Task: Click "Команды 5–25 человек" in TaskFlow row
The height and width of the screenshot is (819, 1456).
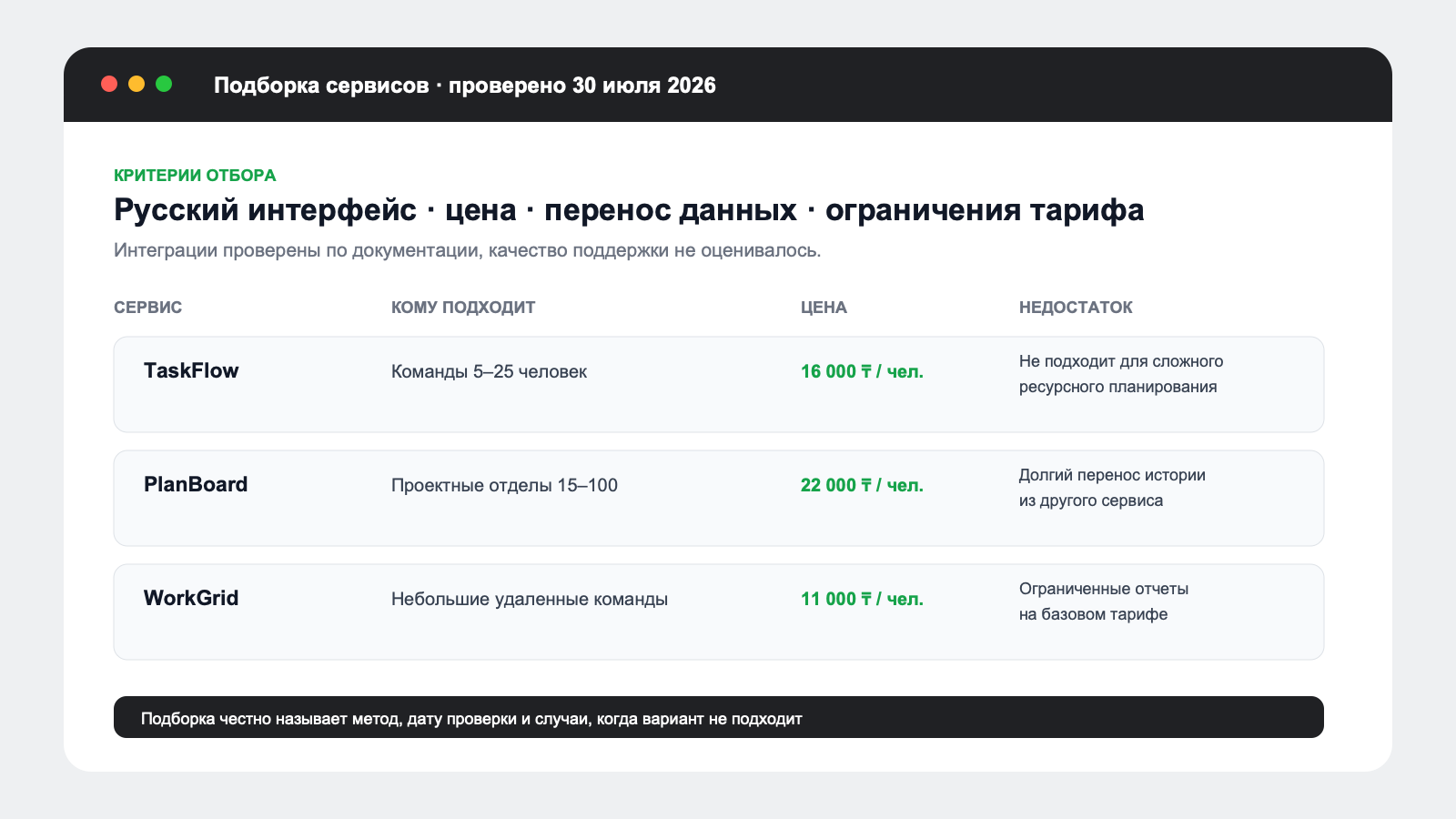Action: (489, 371)
